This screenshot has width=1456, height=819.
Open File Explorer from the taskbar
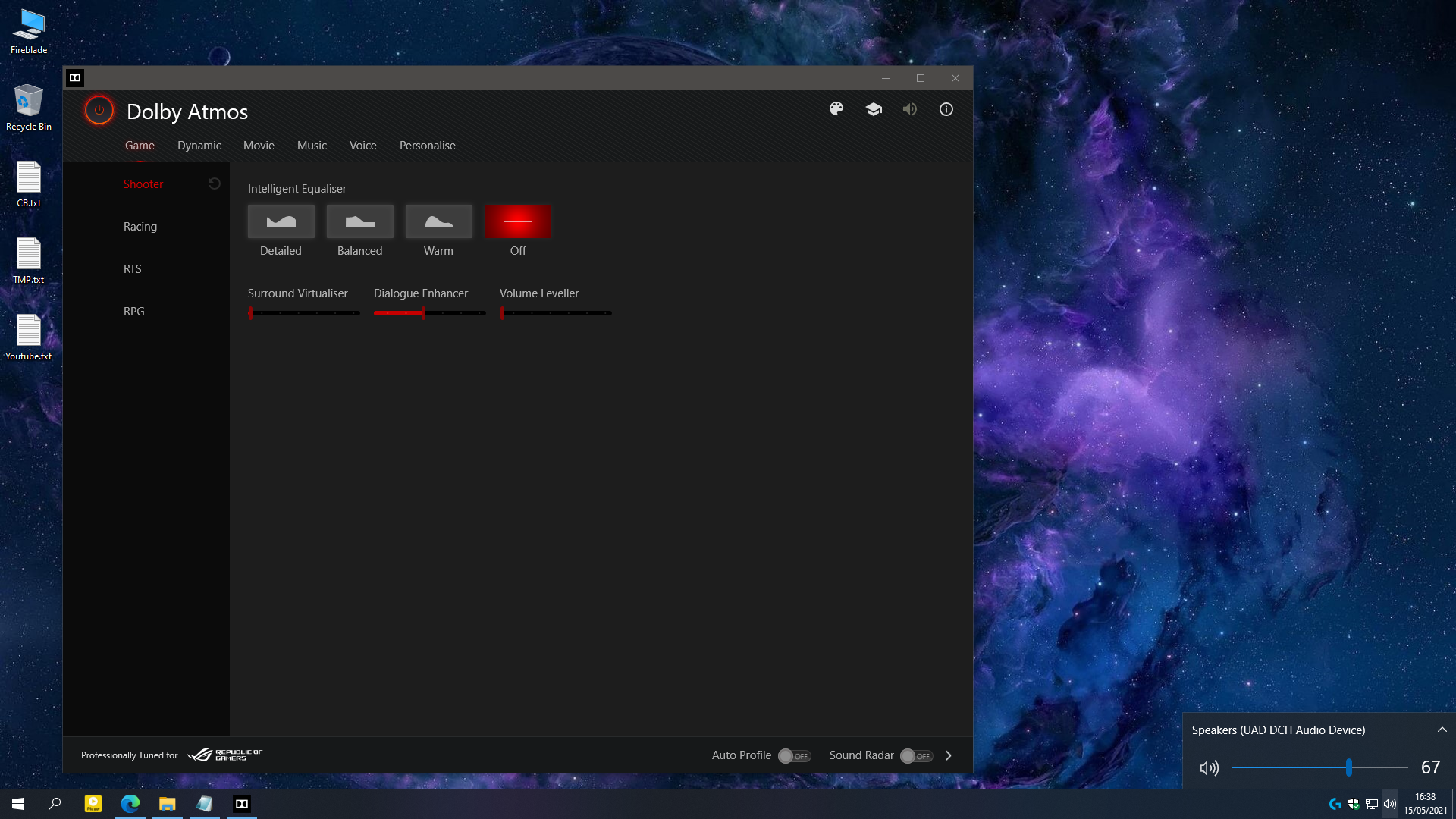tap(168, 804)
